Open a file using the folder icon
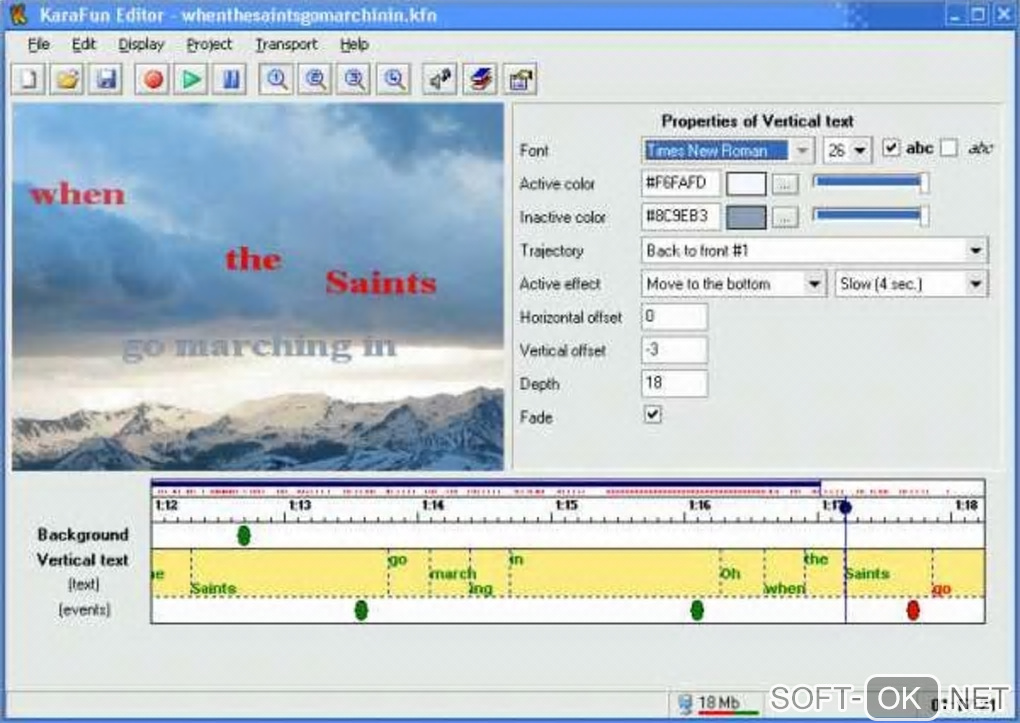This screenshot has width=1020, height=723. (67, 79)
